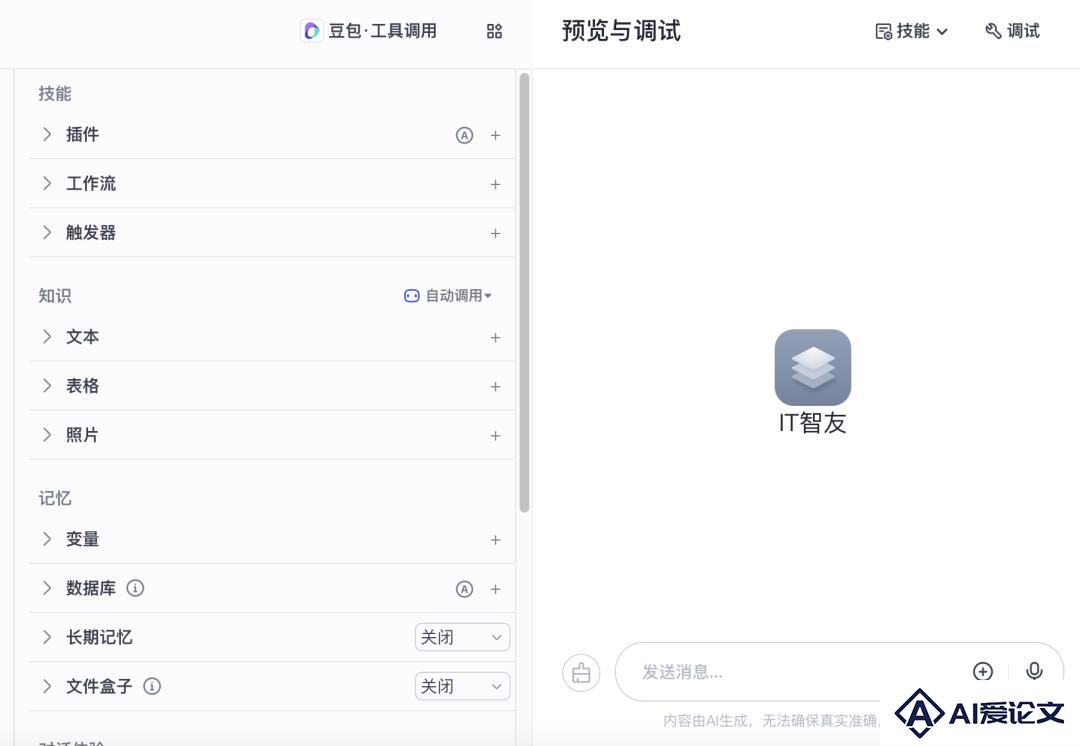Image resolution: width=1080 pixels, height=746 pixels.
Task: Add a 变量 using plus icon
Action: click(495, 540)
